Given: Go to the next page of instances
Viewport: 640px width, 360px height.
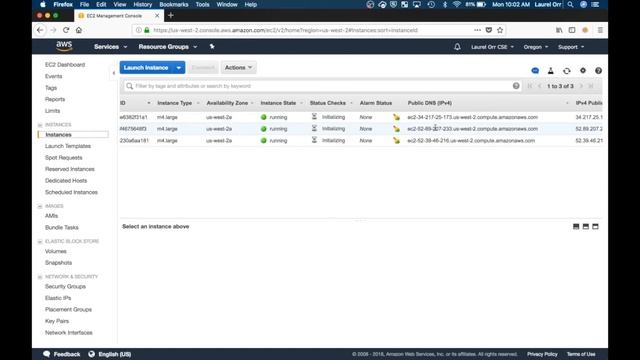Looking at the screenshot, I should (581, 86).
